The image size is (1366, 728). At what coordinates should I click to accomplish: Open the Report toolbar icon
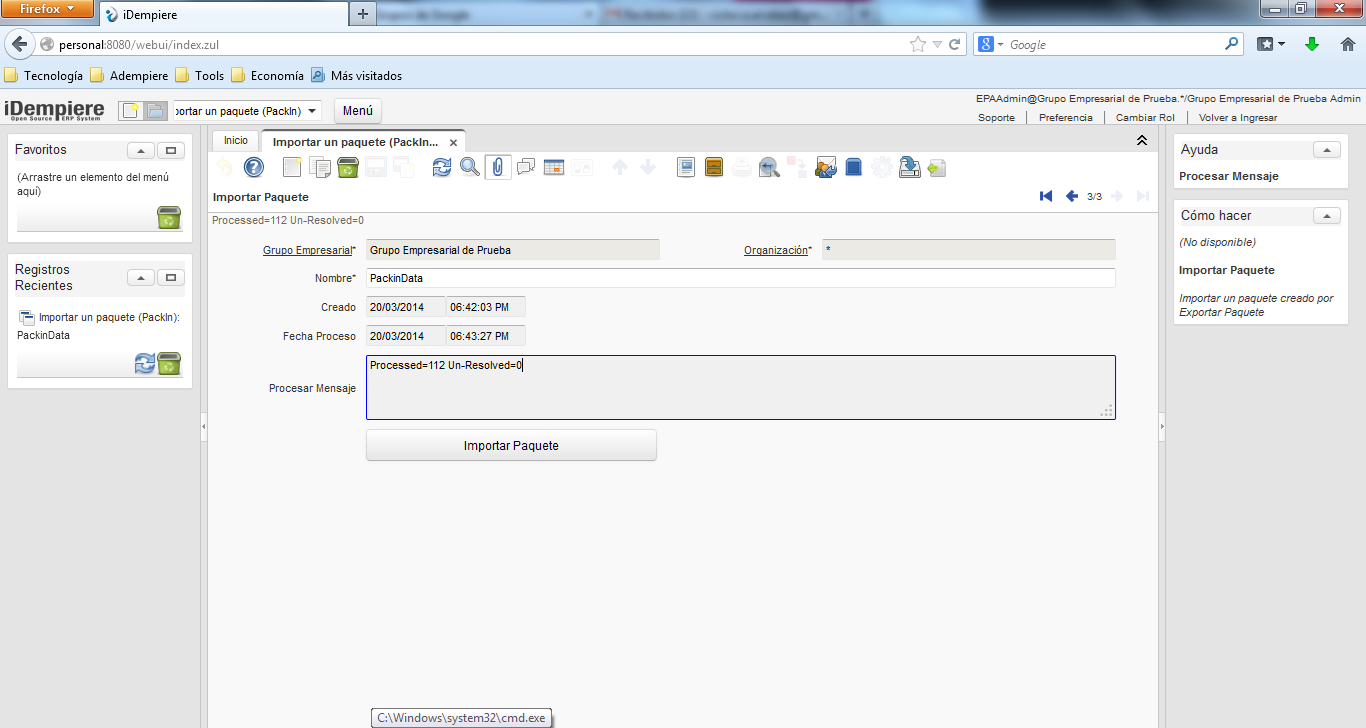point(686,167)
